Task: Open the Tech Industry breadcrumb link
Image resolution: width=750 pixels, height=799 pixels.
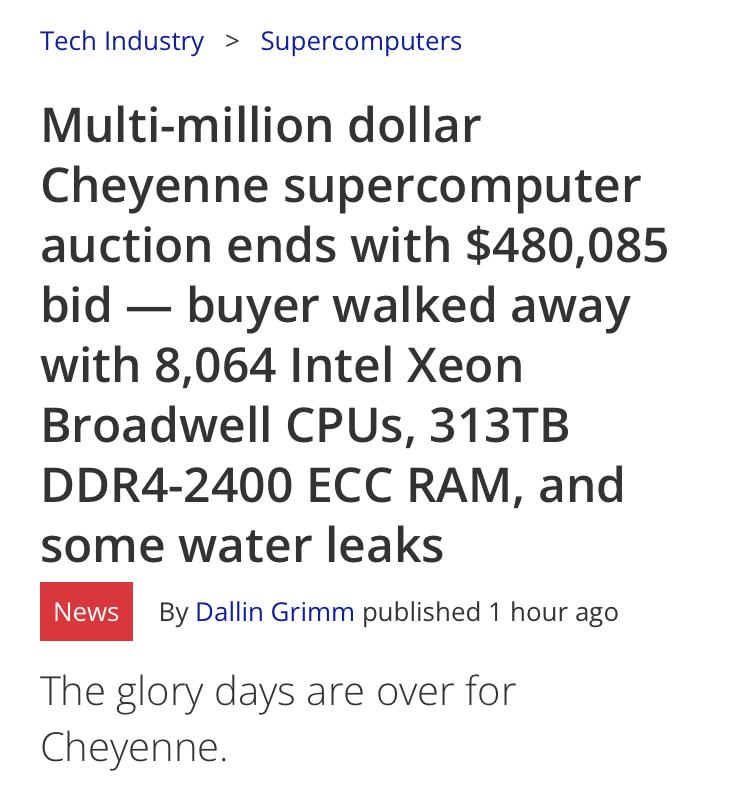Action: (122, 42)
